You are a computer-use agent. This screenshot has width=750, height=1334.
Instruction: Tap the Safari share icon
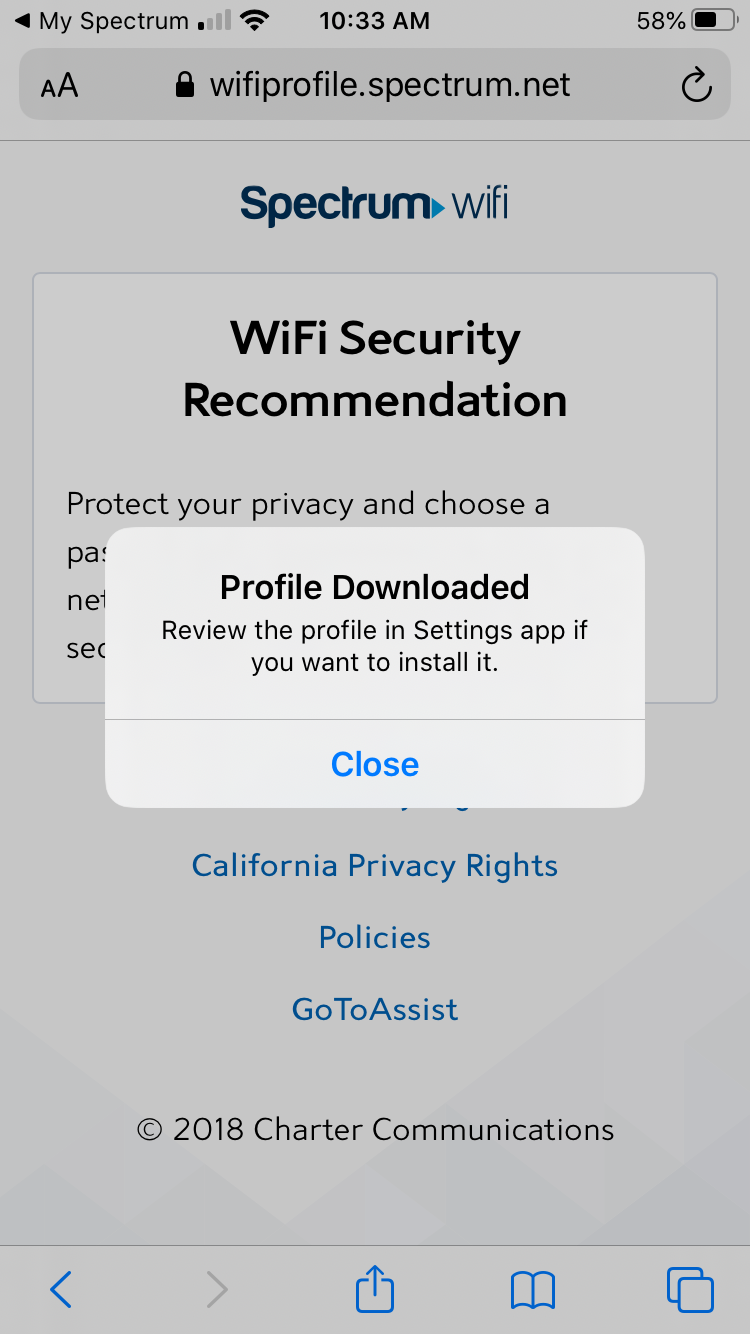[x=375, y=1289]
